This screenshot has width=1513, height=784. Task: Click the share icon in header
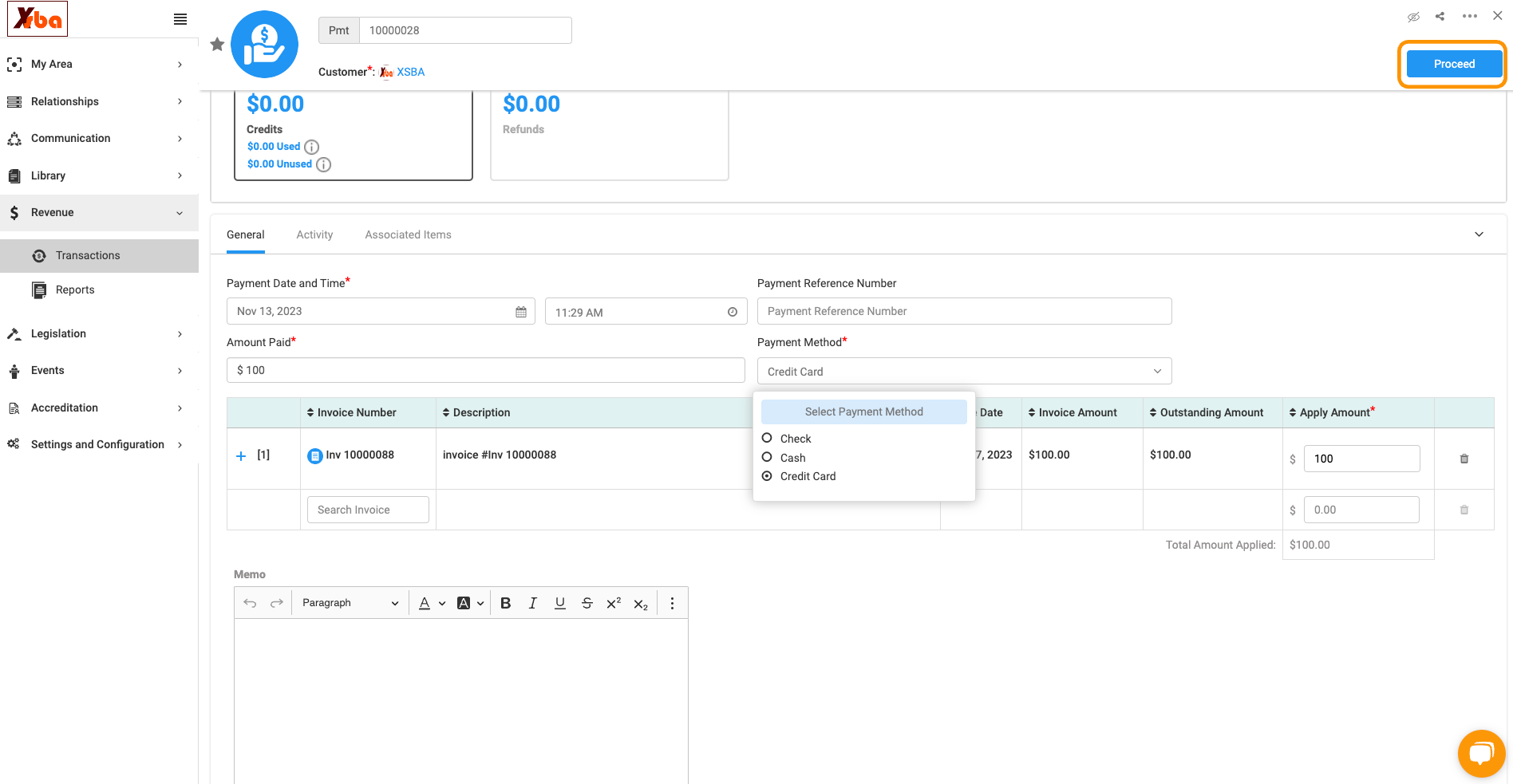[1440, 16]
